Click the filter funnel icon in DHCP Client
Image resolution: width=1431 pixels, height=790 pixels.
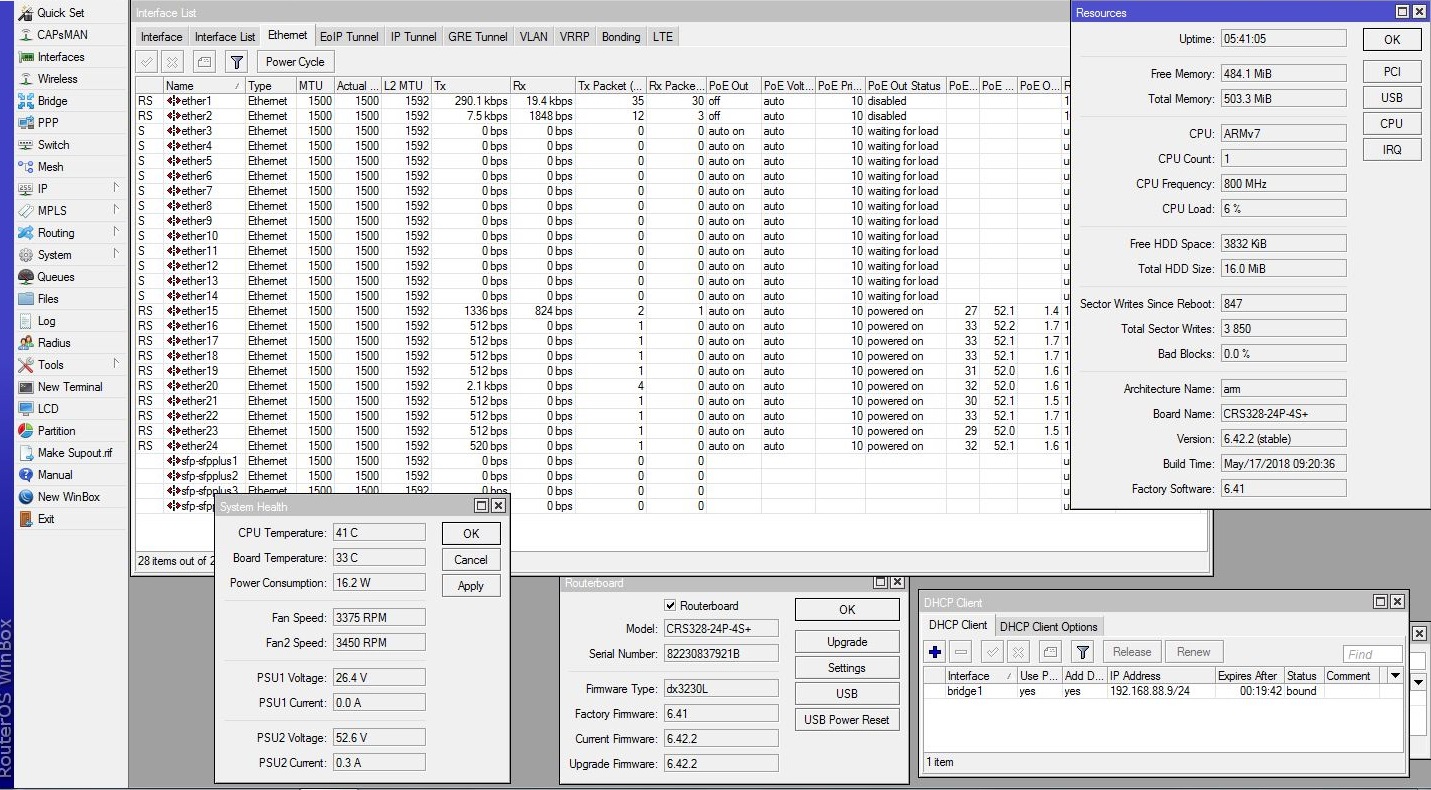click(x=1082, y=652)
